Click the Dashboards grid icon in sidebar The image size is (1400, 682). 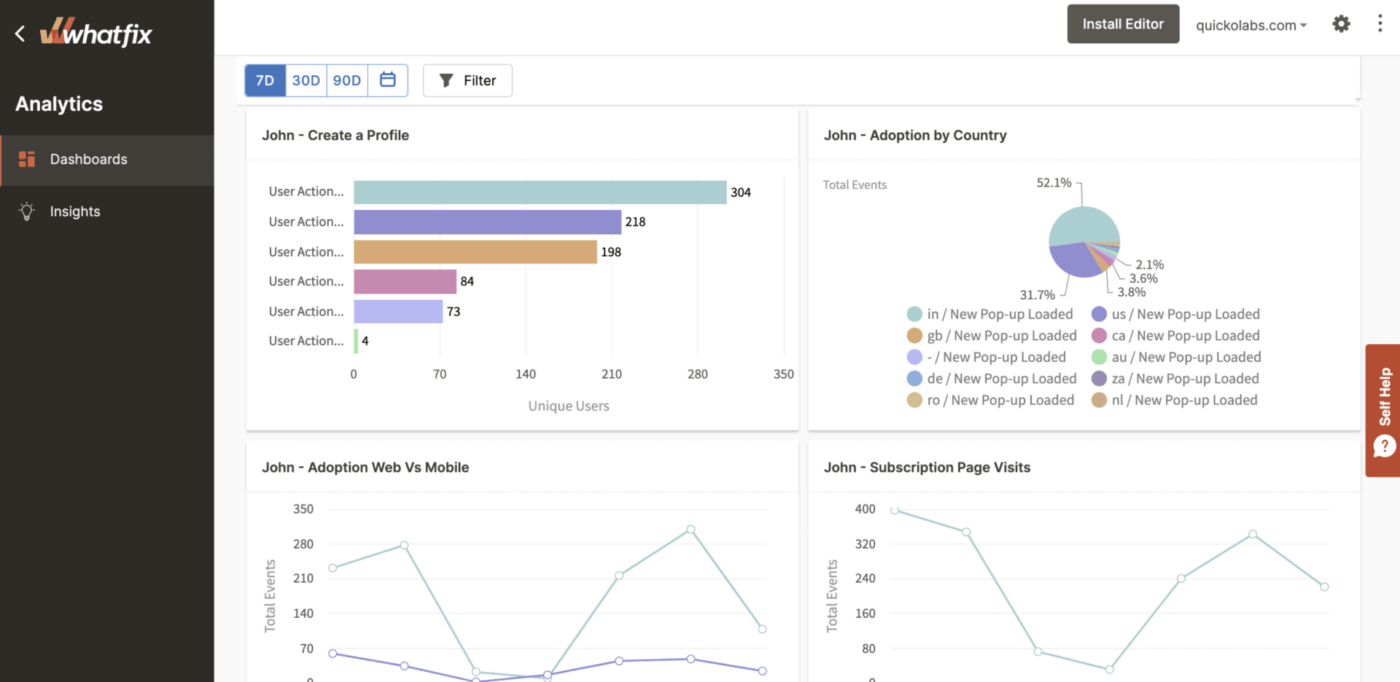[27, 159]
